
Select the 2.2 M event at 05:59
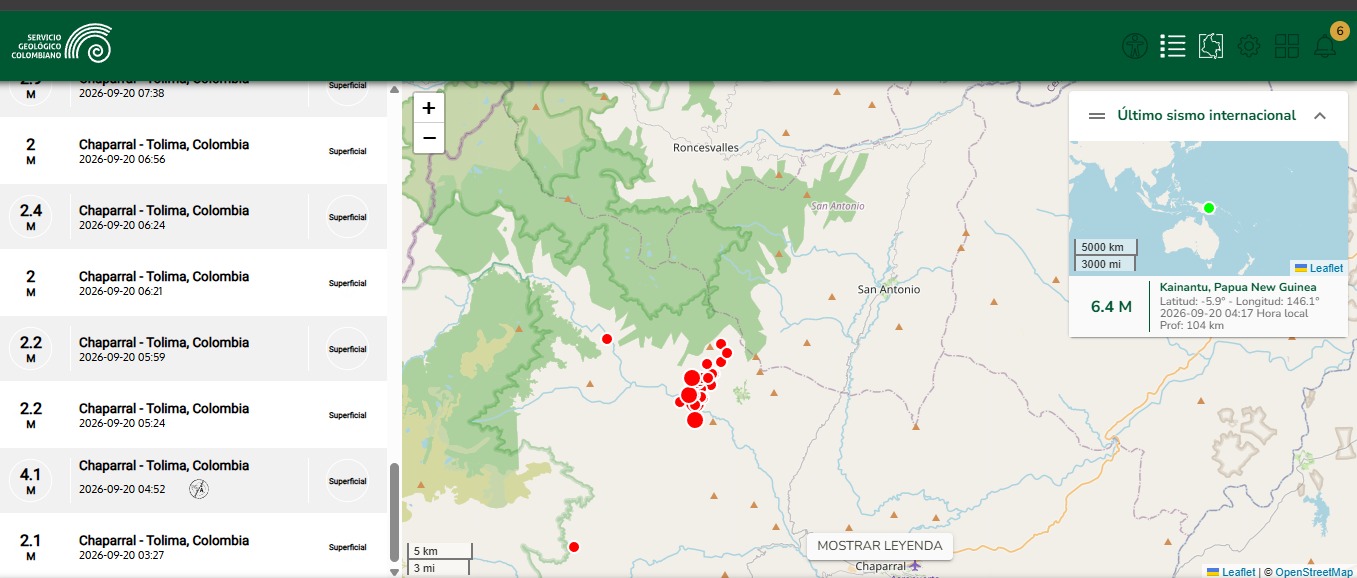click(x=193, y=349)
